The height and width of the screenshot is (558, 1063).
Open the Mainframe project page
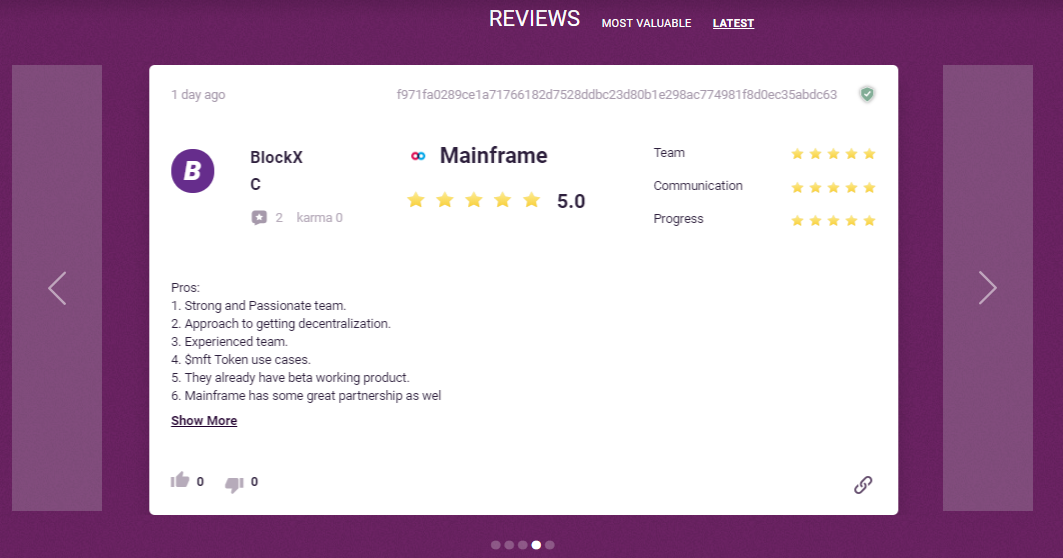(494, 155)
